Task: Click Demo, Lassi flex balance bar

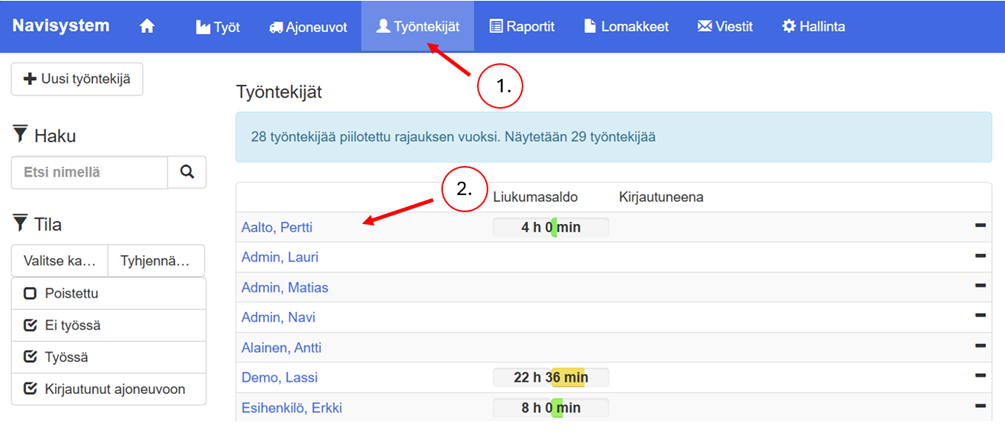Action: [x=550, y=377]
